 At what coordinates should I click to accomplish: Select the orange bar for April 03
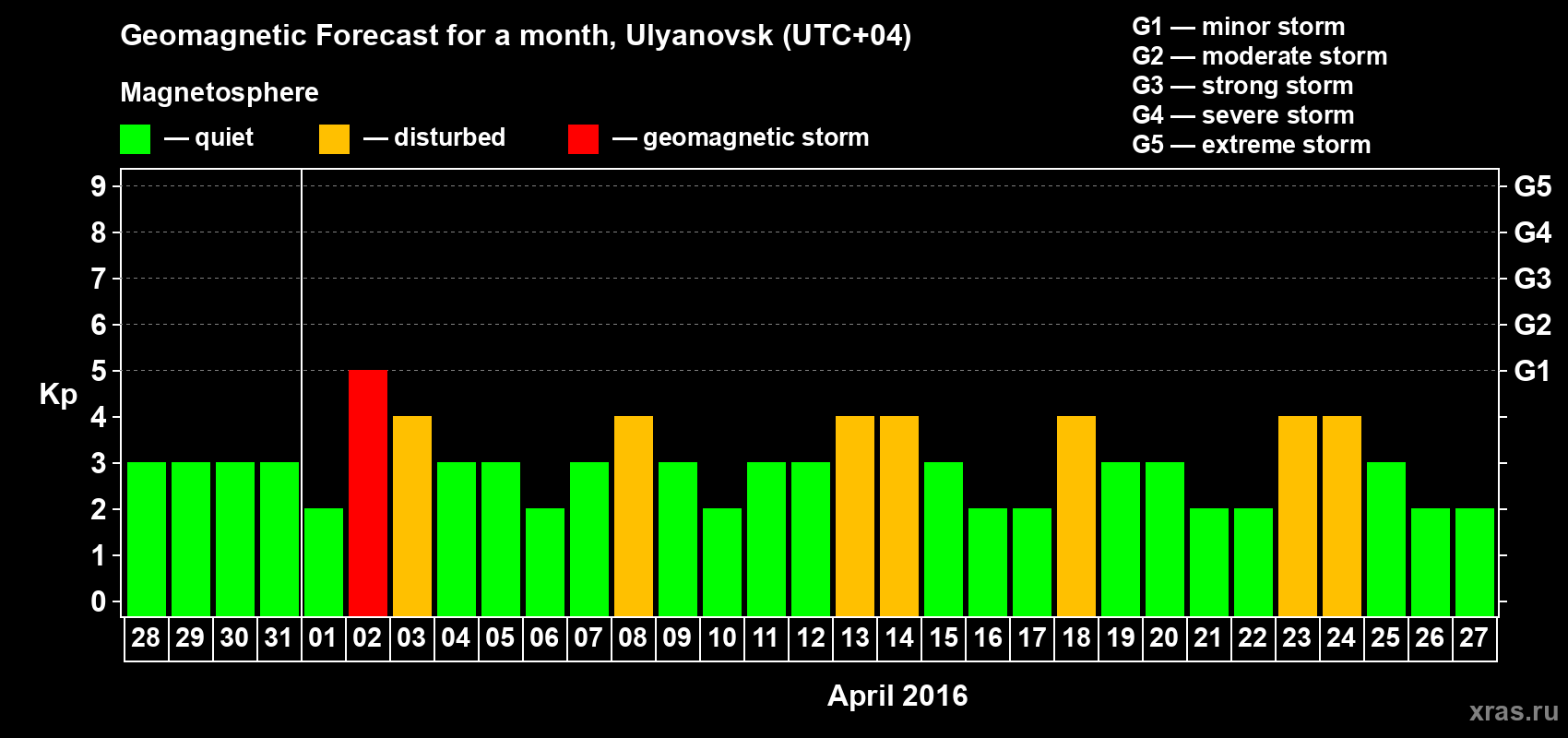[412, 516]
